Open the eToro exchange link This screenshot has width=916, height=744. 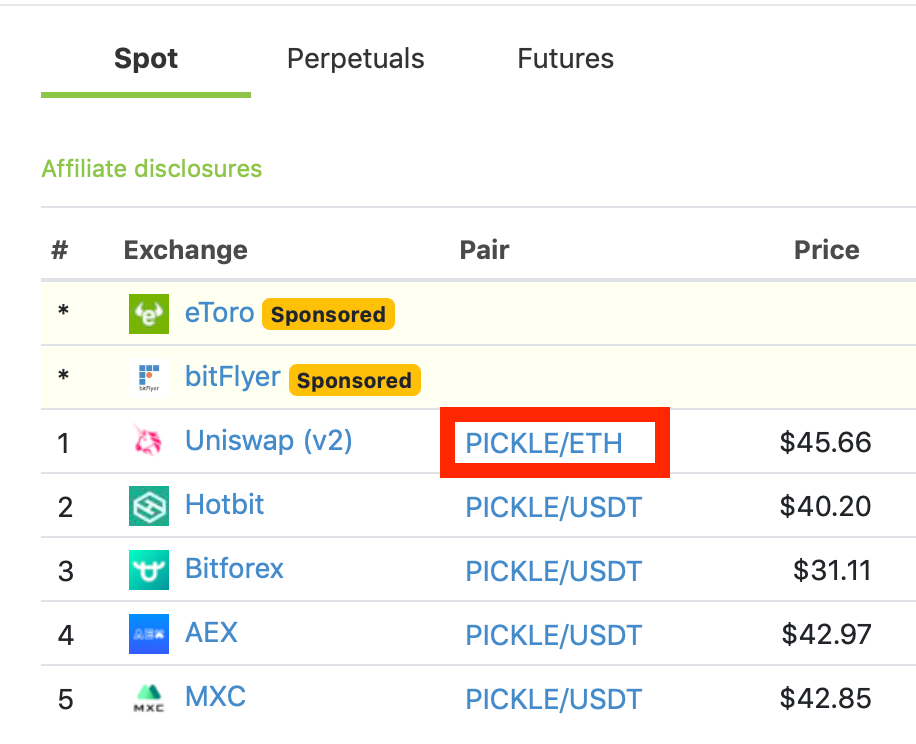220,313
